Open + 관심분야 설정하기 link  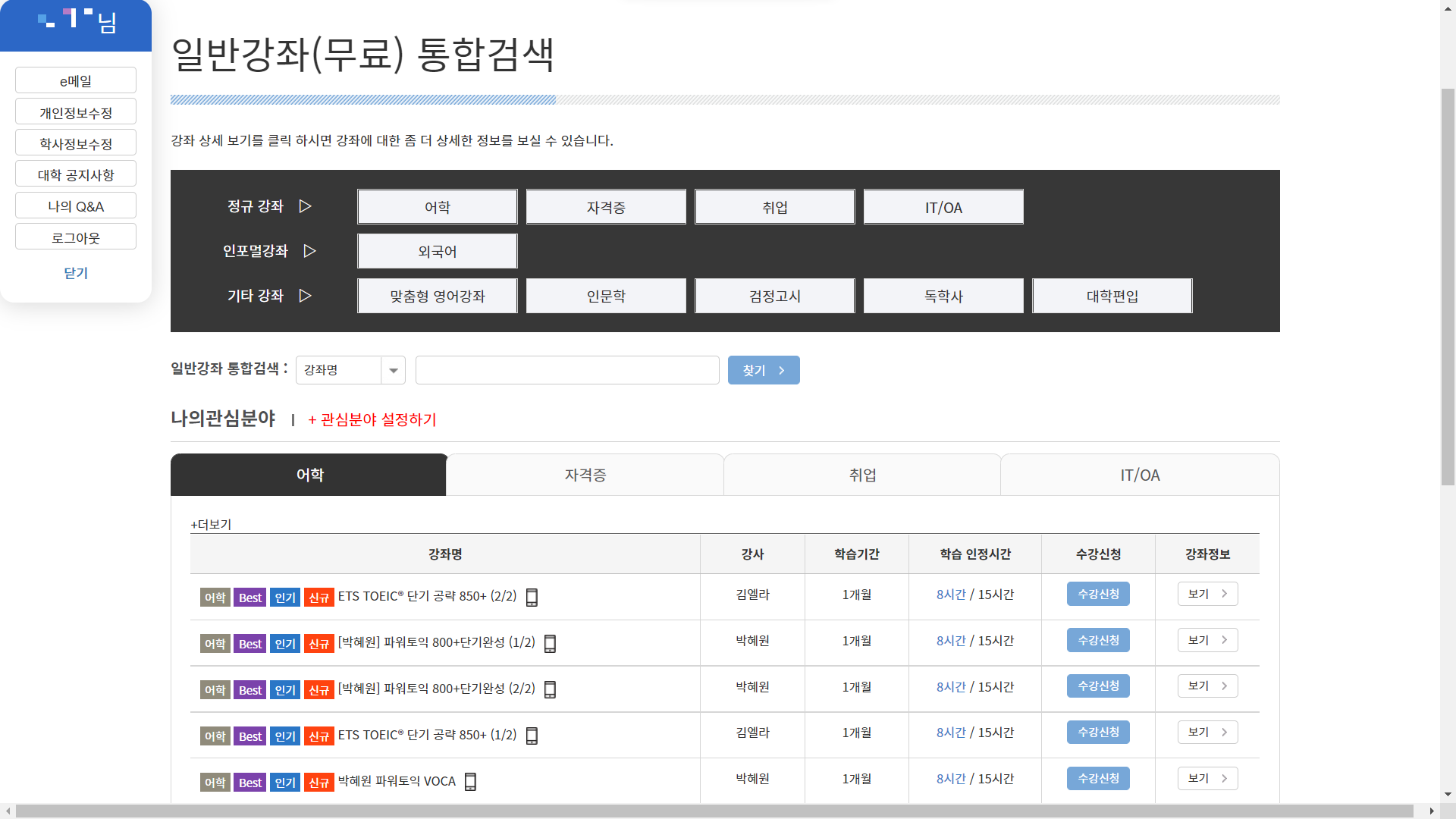pos(372,420)
